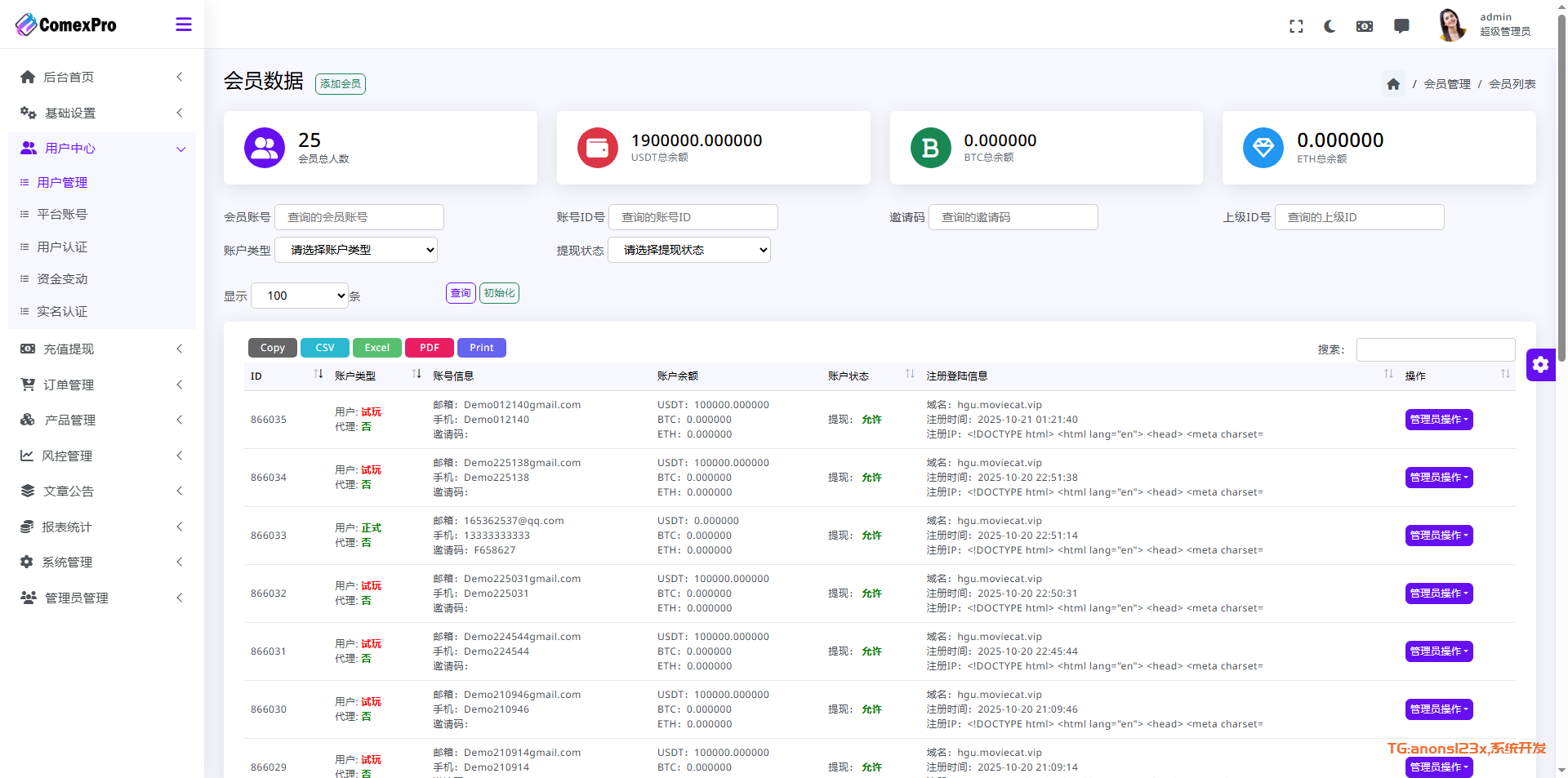
Task: Open the 提现状态 withdrawal status dropdown
Action: pyautogui.click(x=689, y=250)
